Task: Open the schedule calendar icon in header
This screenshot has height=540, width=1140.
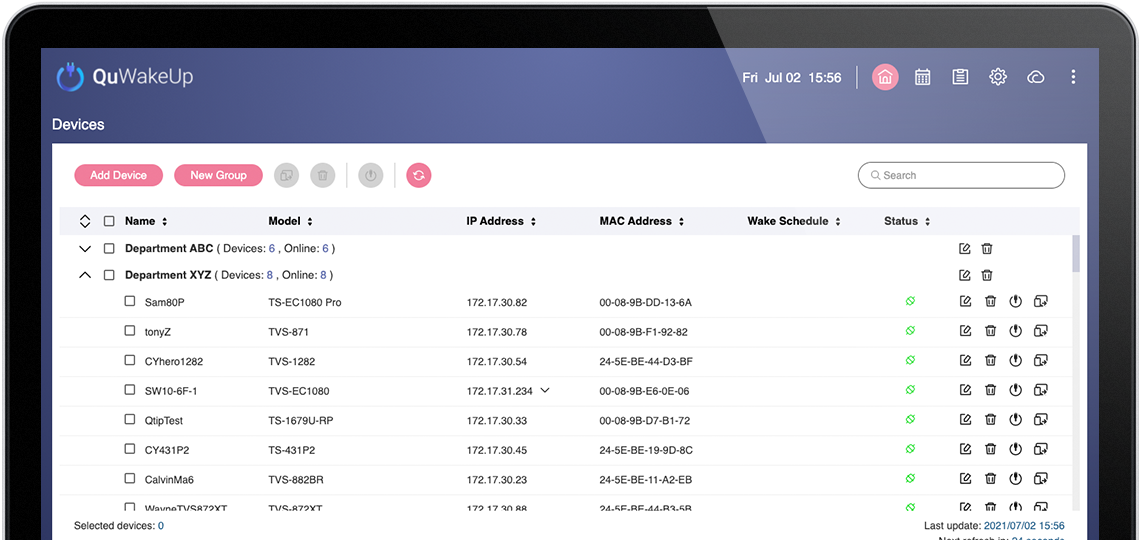Action: [x=922, y=77]
